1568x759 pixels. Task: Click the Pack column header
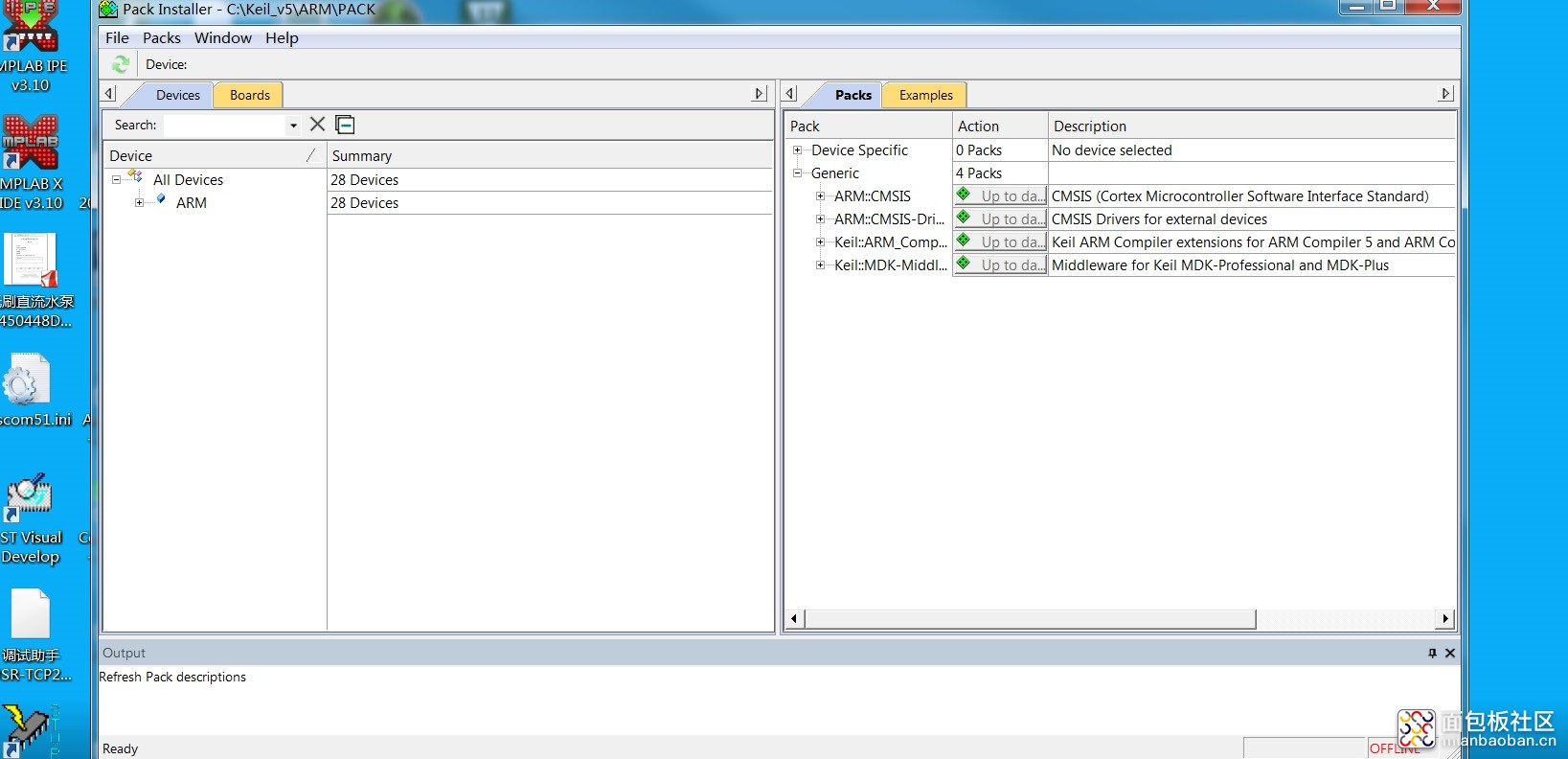[868, 126]
